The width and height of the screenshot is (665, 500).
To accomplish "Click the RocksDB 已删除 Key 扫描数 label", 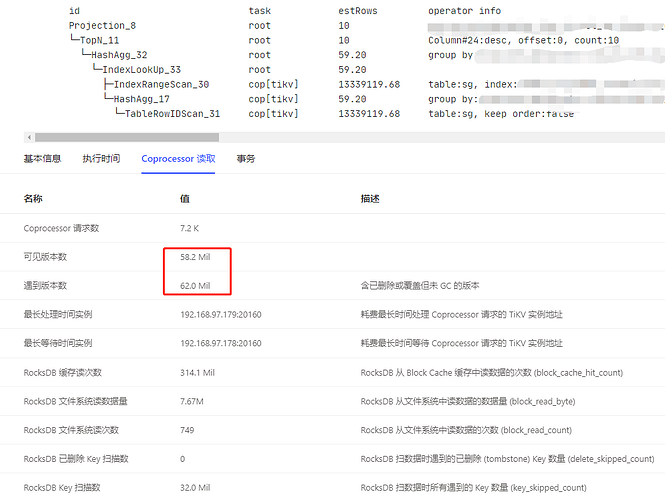I will [x=76, y=459].
